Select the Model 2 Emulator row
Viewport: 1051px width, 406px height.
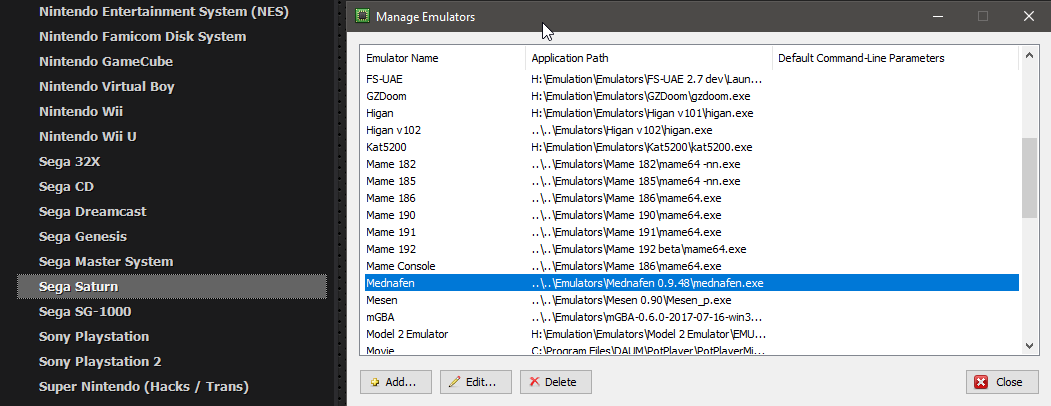[x=692, y=334]
